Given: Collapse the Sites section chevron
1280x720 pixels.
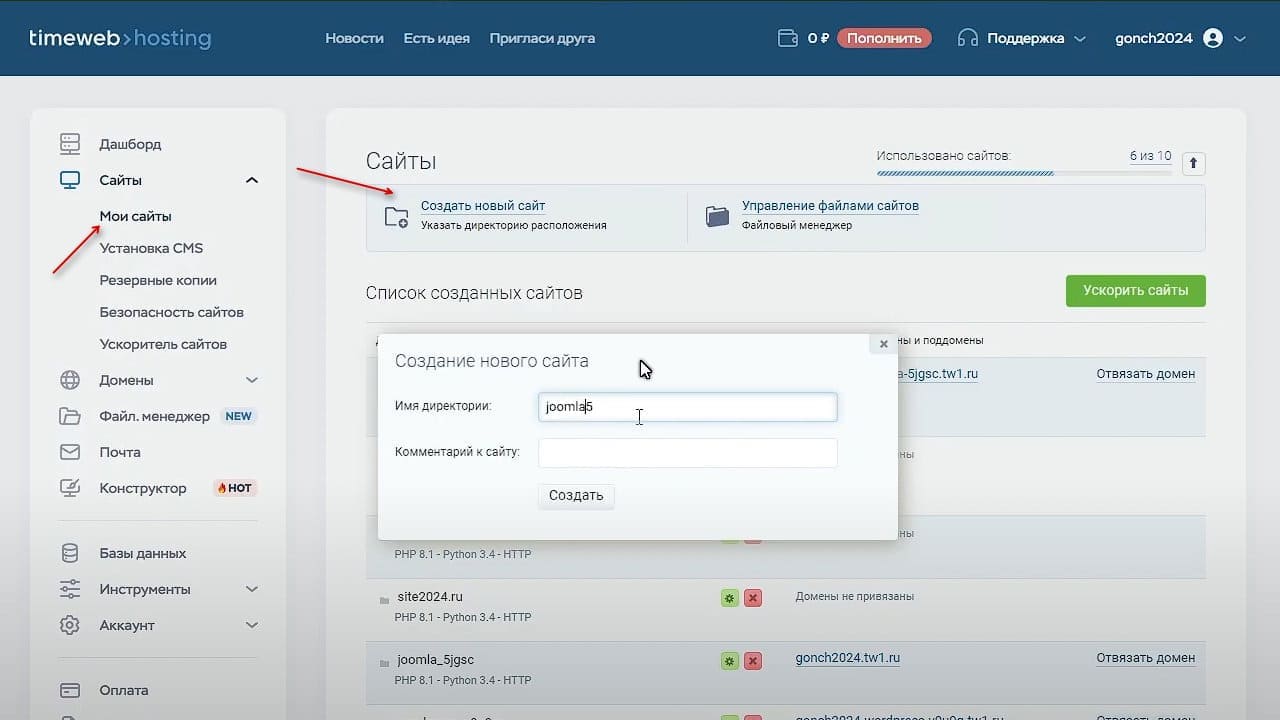Looking at the screenshot, I should (252, 180).
